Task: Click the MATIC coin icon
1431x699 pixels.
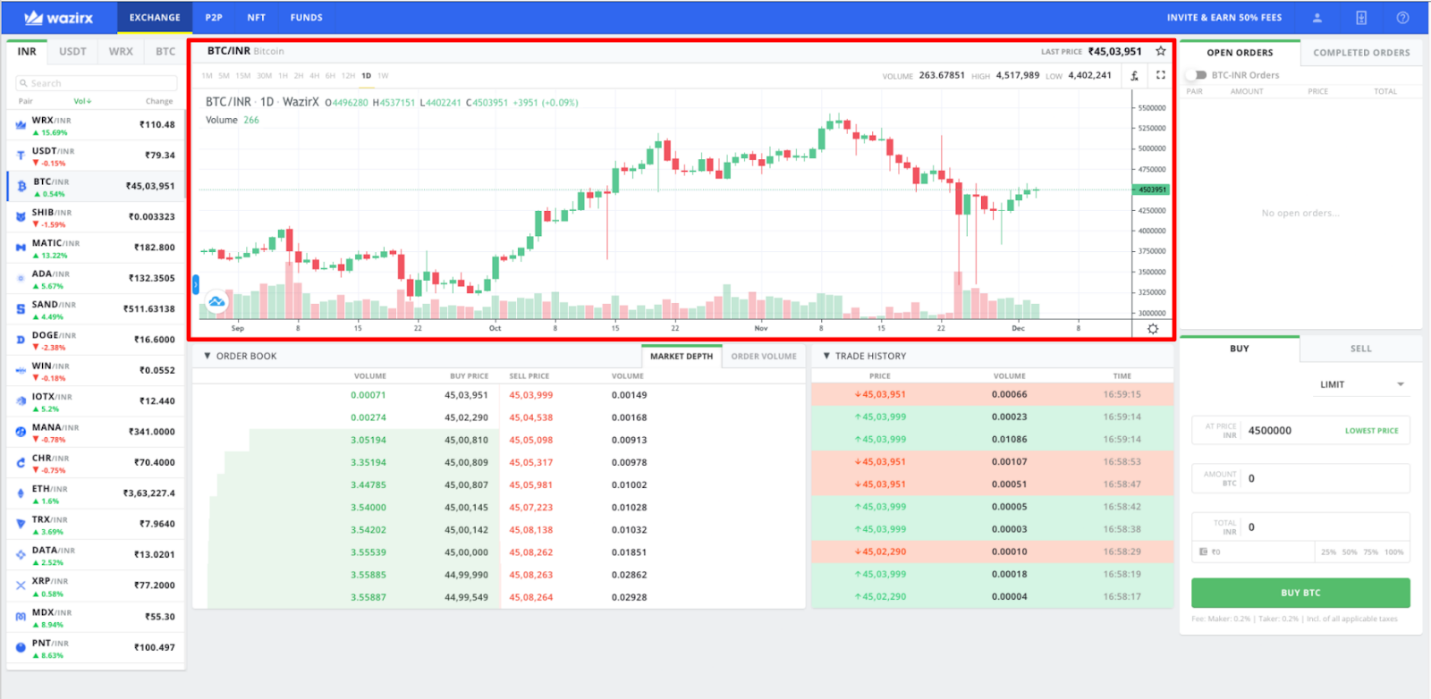Action: tap(20, 247)
